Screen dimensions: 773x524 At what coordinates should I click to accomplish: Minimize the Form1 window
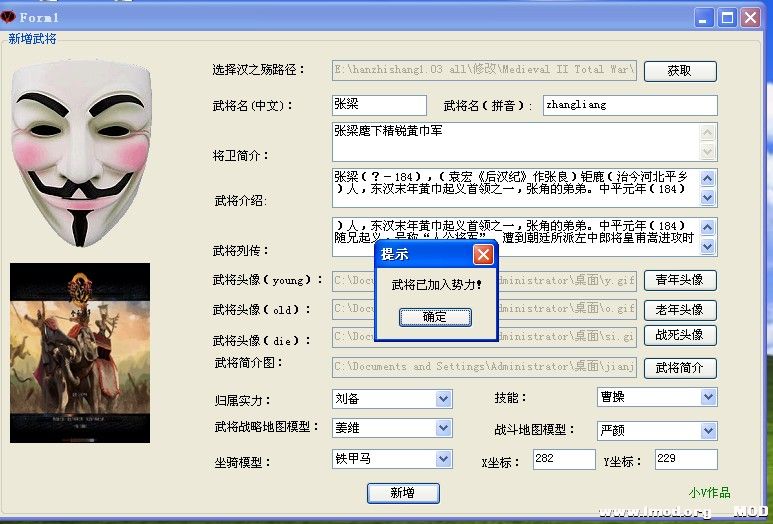click(703, 18)
